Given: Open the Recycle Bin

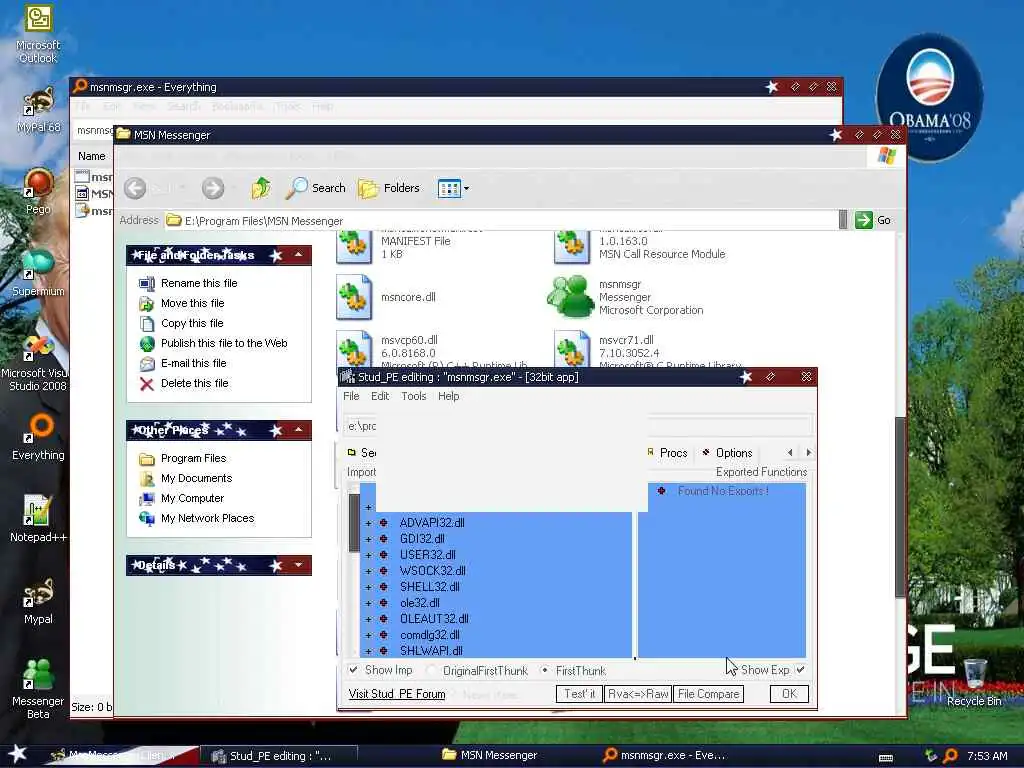Looking at the screenshot, I should click(x=974, y=682).
